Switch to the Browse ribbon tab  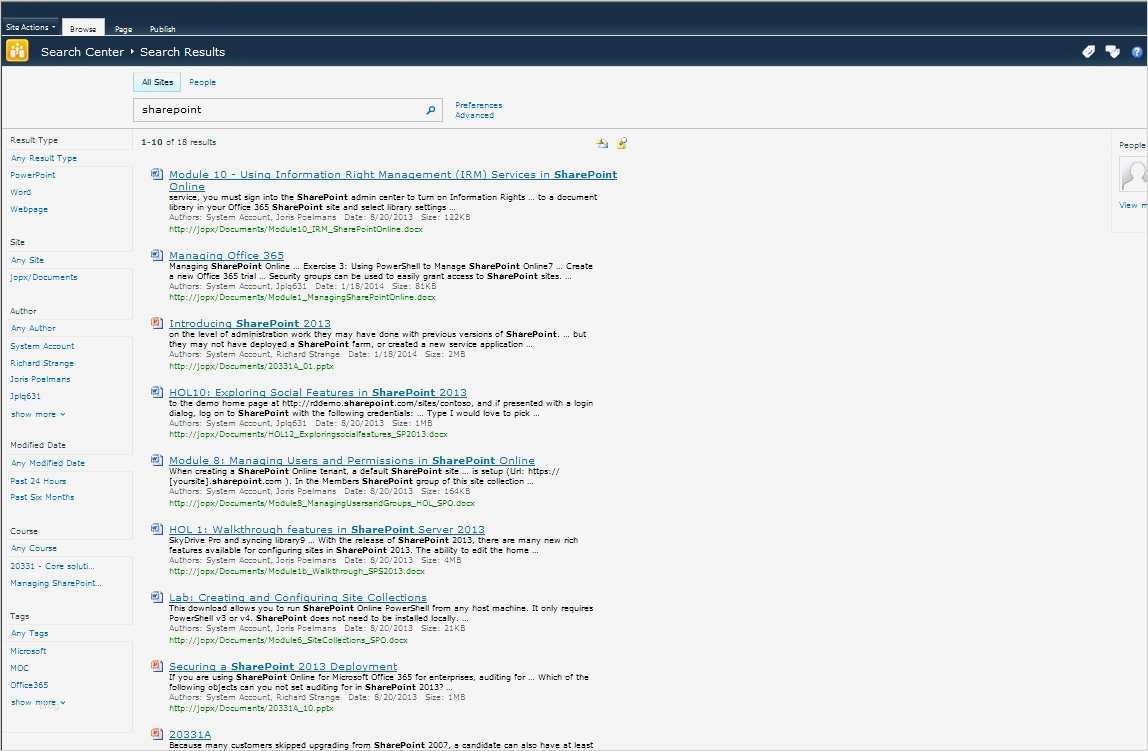pyautogui.click(x=83, y=29)
